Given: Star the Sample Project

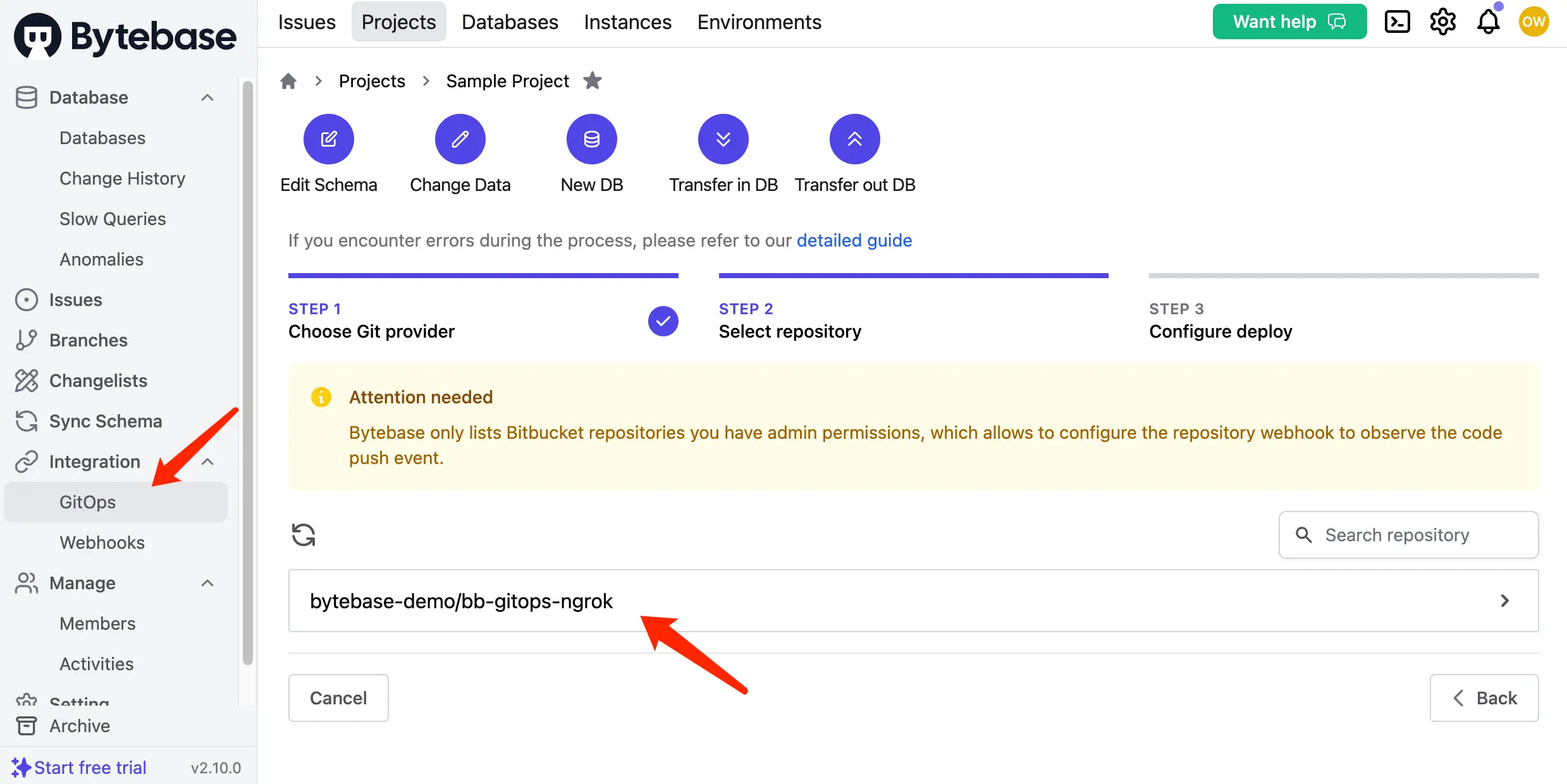Looking at the screenshot, I should click(x=593, y=80).
